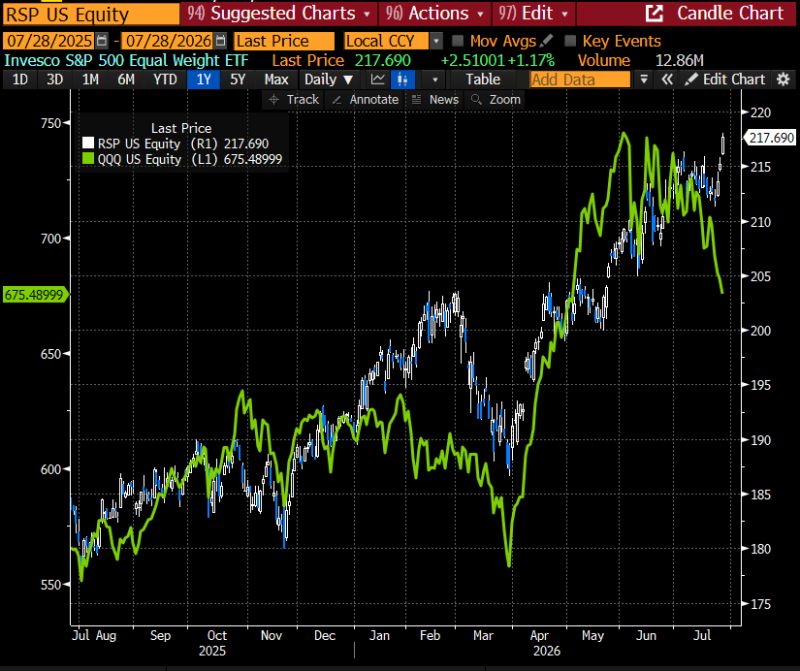Click the RSP US Equity ticker field
This screenshot has width=800, height=671.
pos(91,14)
